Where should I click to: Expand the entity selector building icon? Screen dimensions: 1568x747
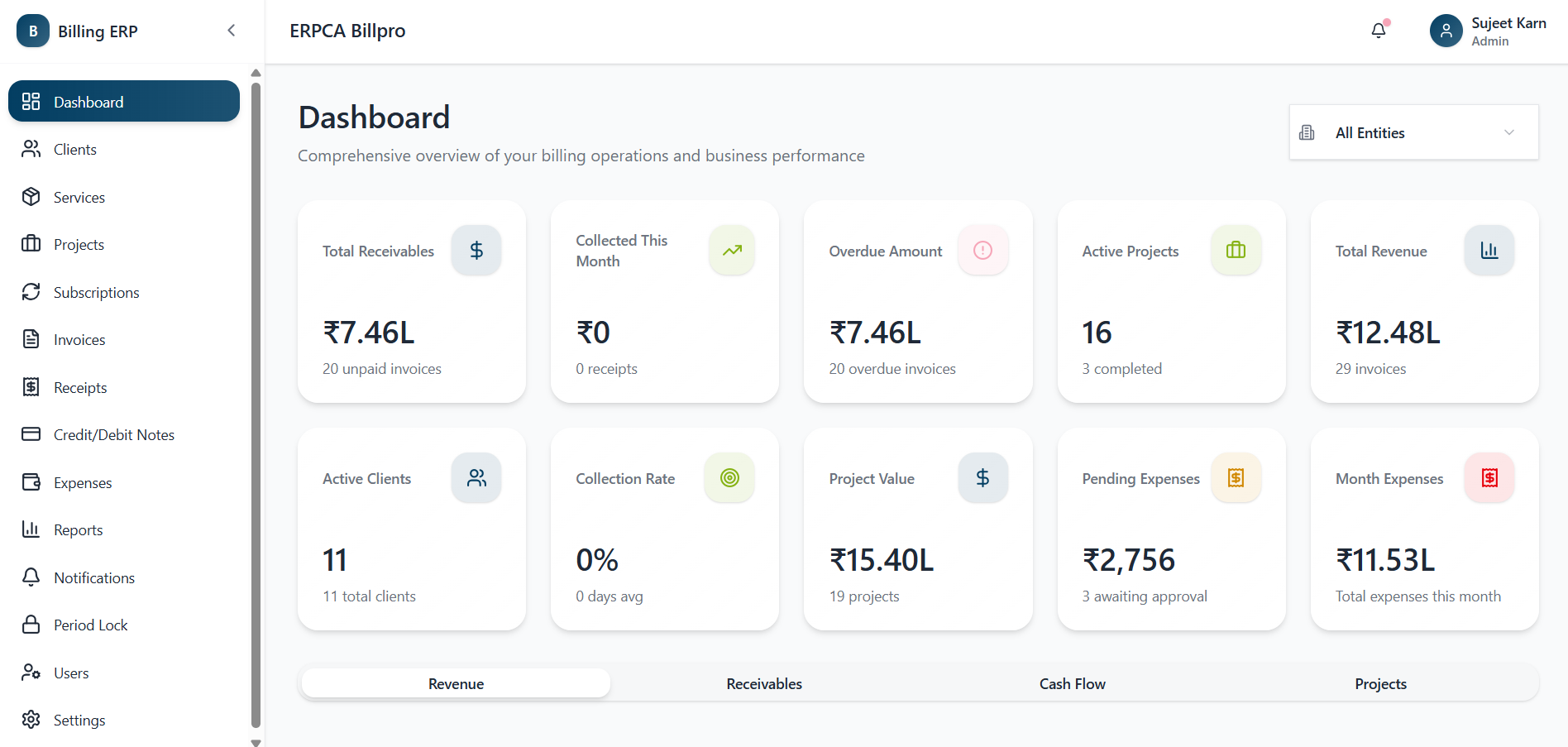(1307, 132)
